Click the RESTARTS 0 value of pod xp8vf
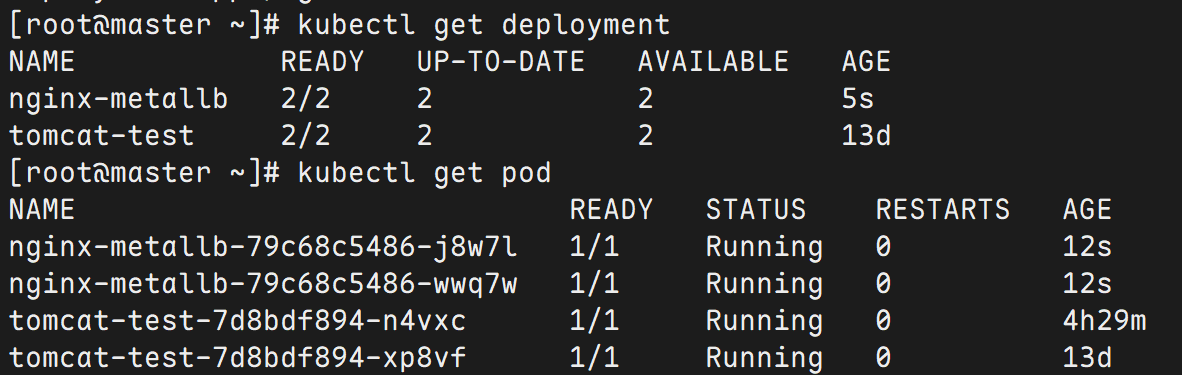 (883, 358)
